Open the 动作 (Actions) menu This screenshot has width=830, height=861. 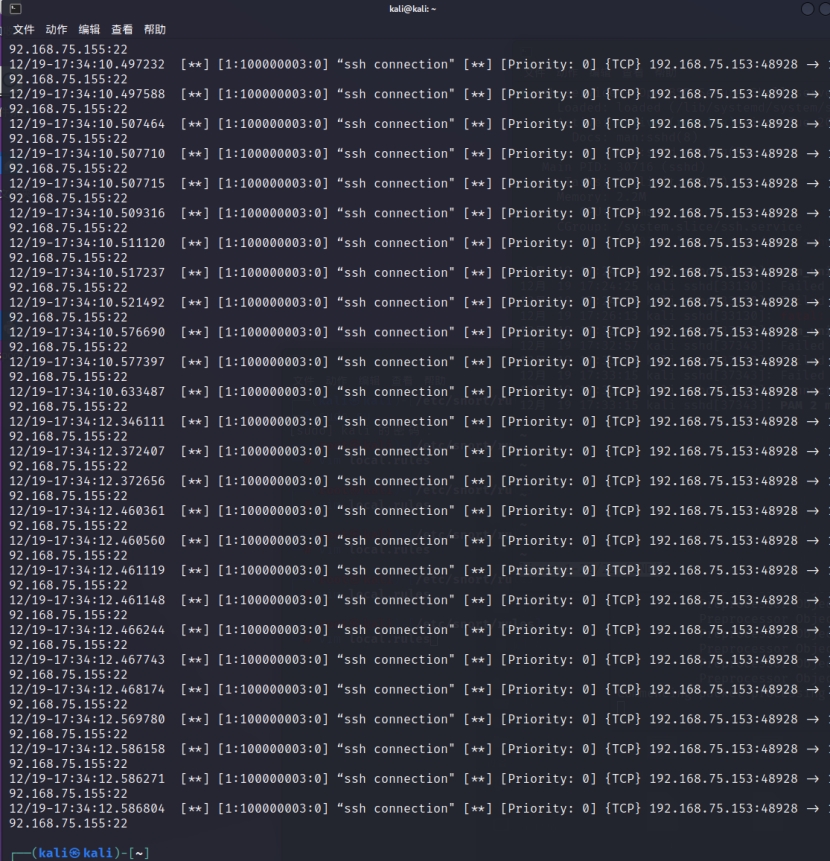(x=56, y=30)
